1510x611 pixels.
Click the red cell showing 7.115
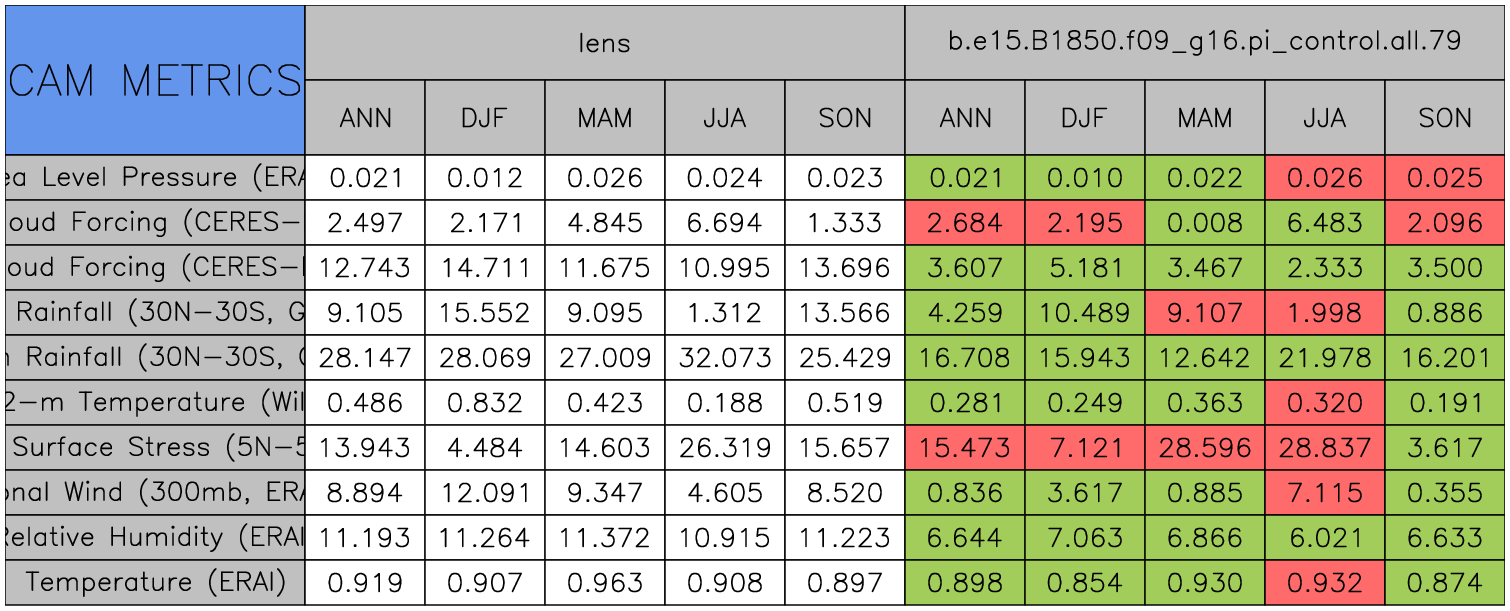(1324, 493)
